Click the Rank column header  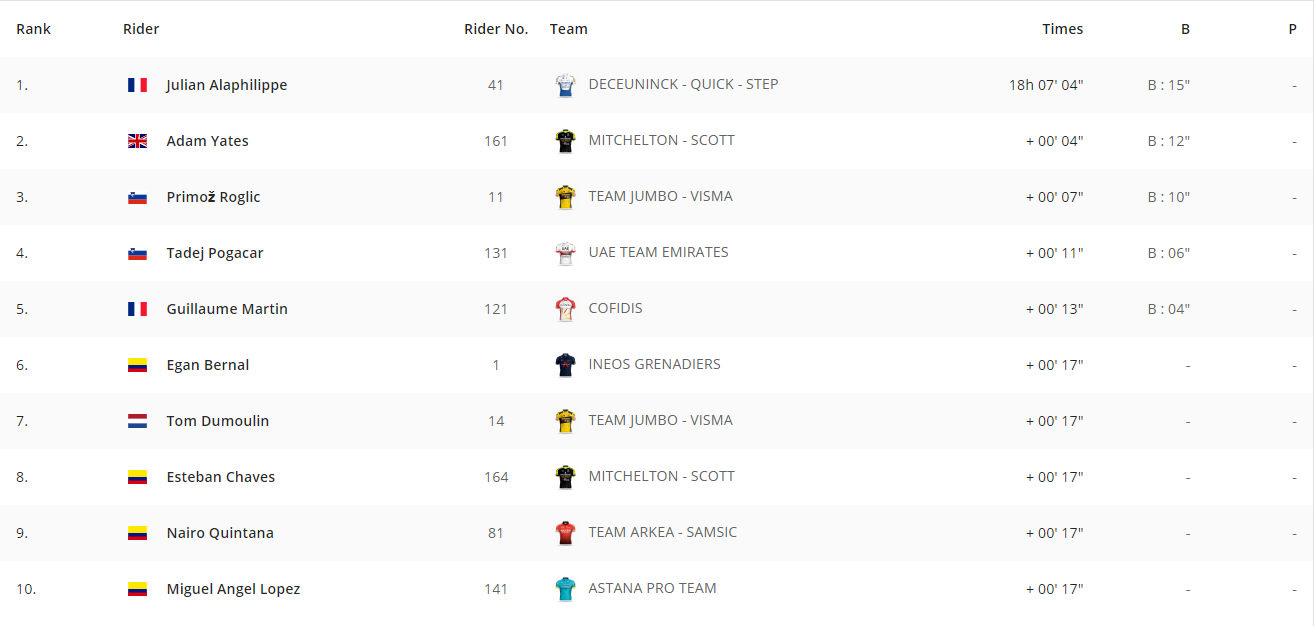point(34,29)
